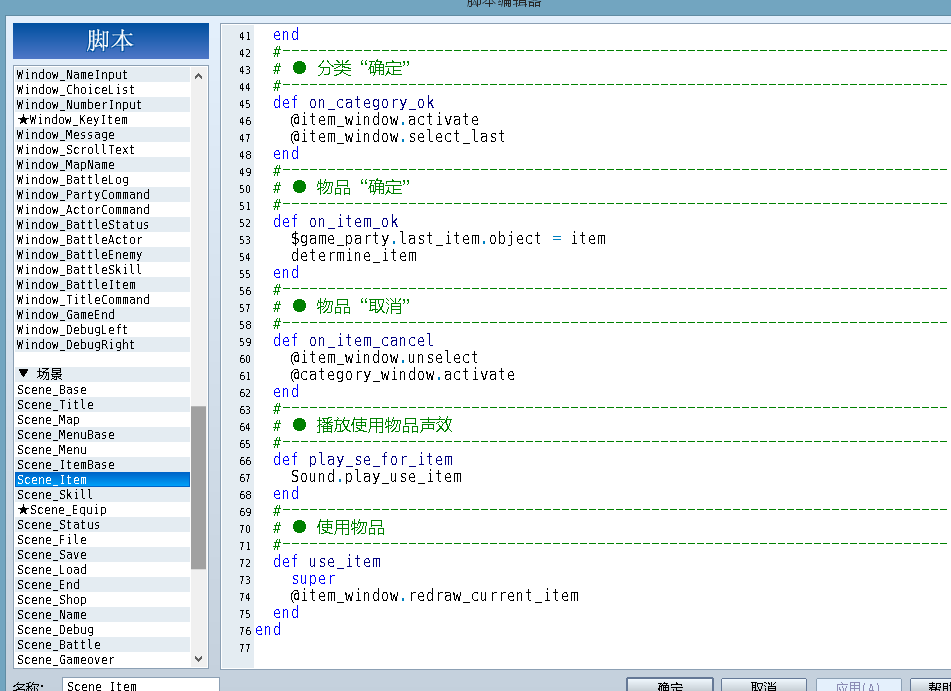This screenshot has height=691, width=951.
Task: Select the ★Window_KeyItem script
Action: [x=102, y=120]
